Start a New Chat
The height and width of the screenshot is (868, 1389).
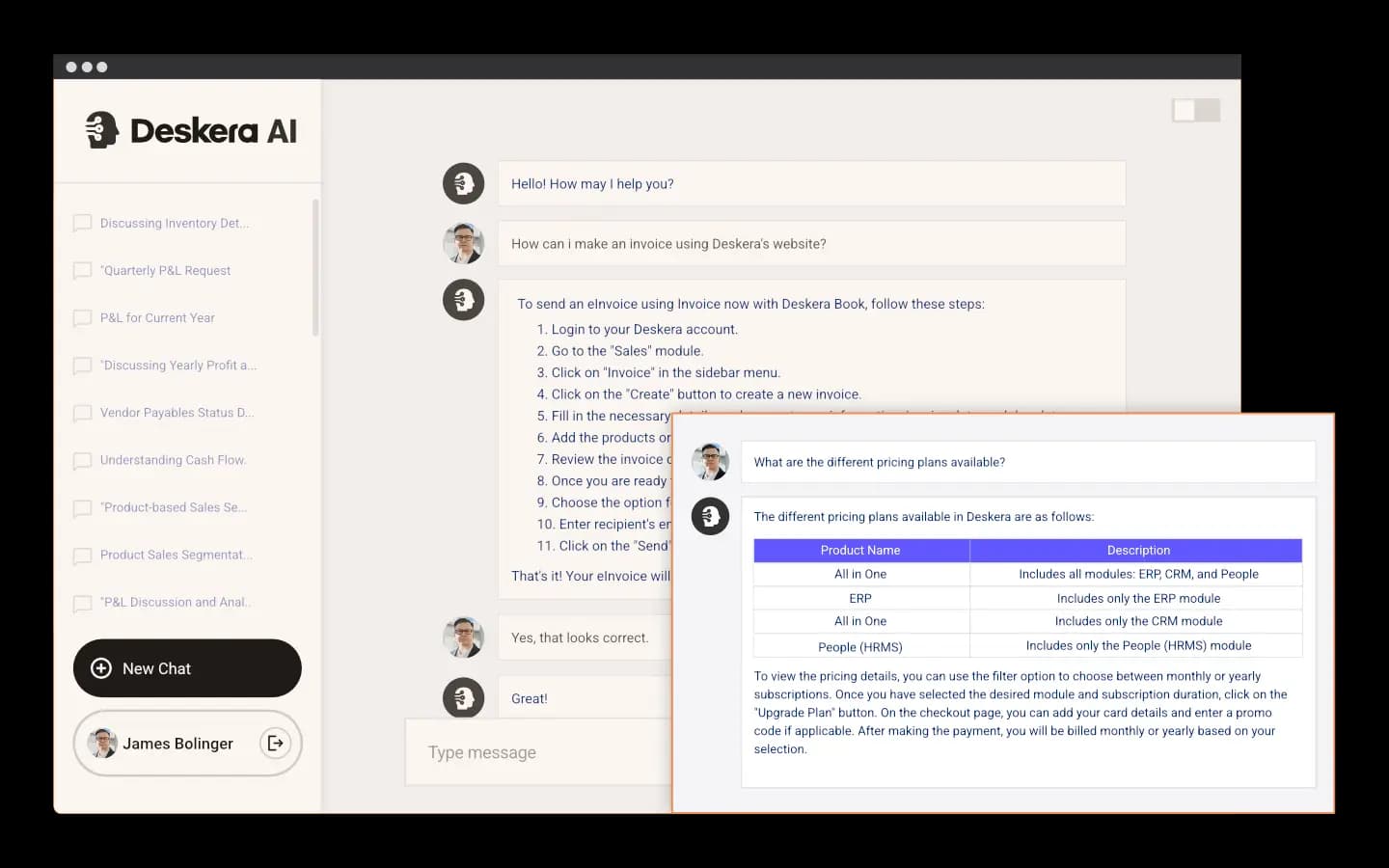coord(187,668)
